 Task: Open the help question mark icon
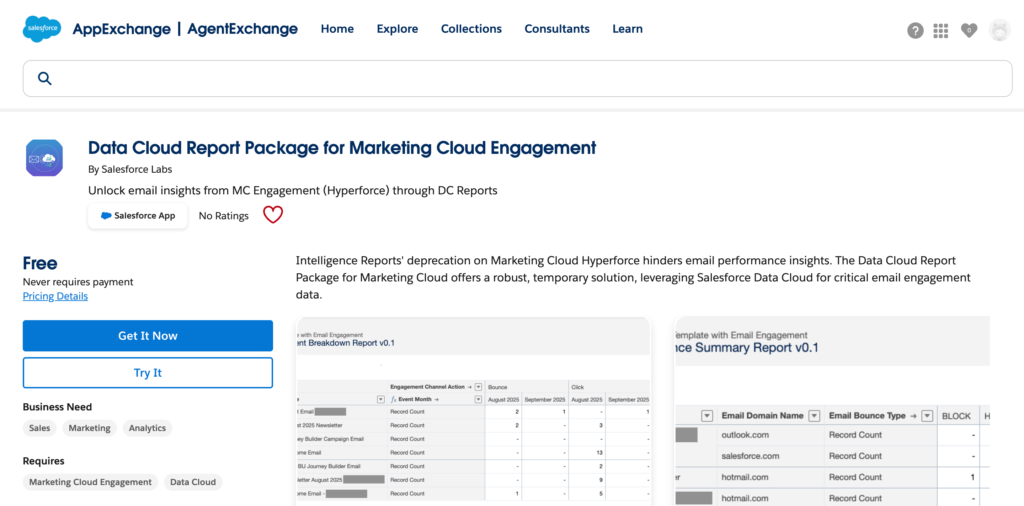(915, 30)
